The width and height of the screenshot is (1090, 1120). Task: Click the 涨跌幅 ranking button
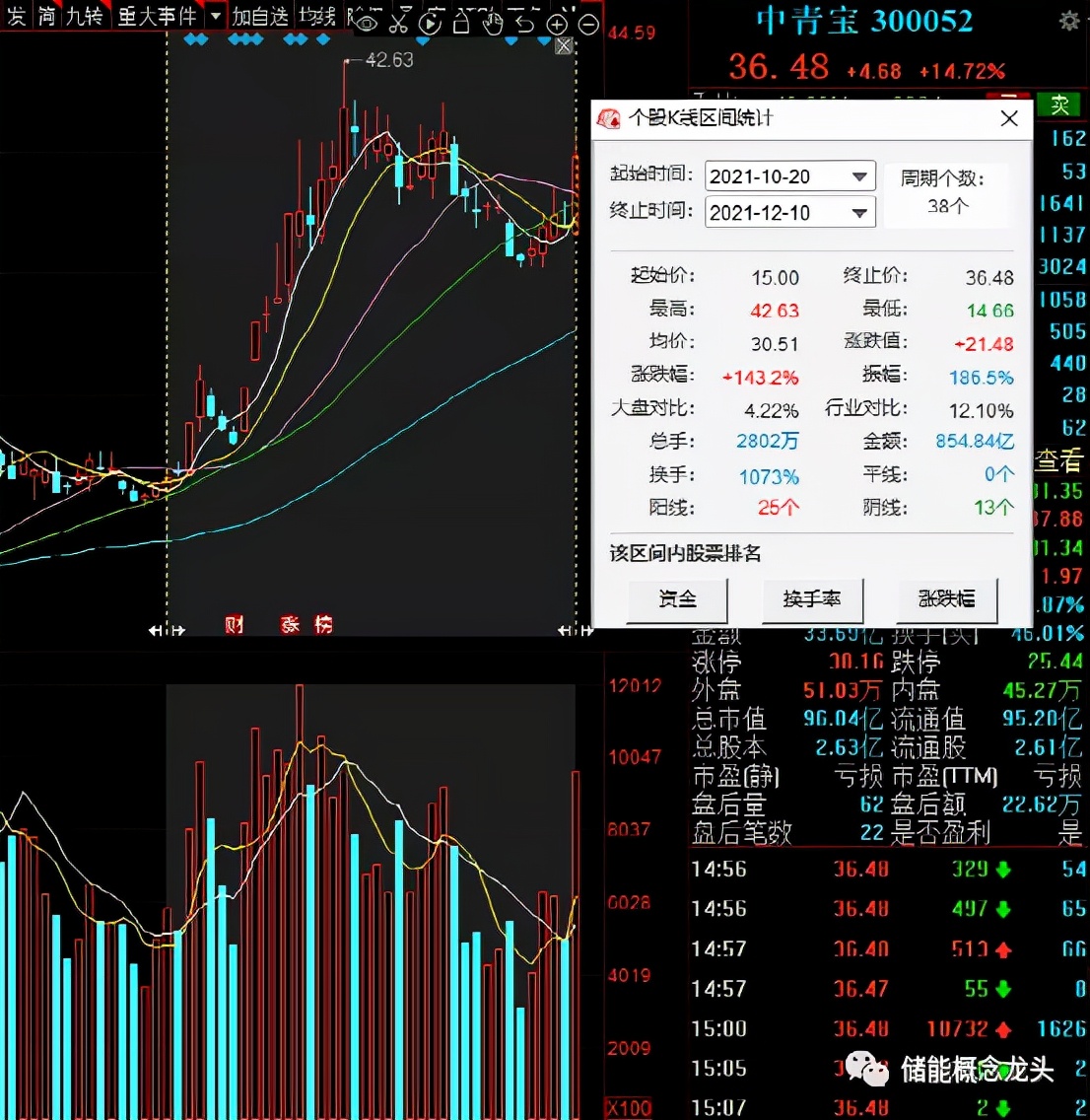[x=947, y=598]
